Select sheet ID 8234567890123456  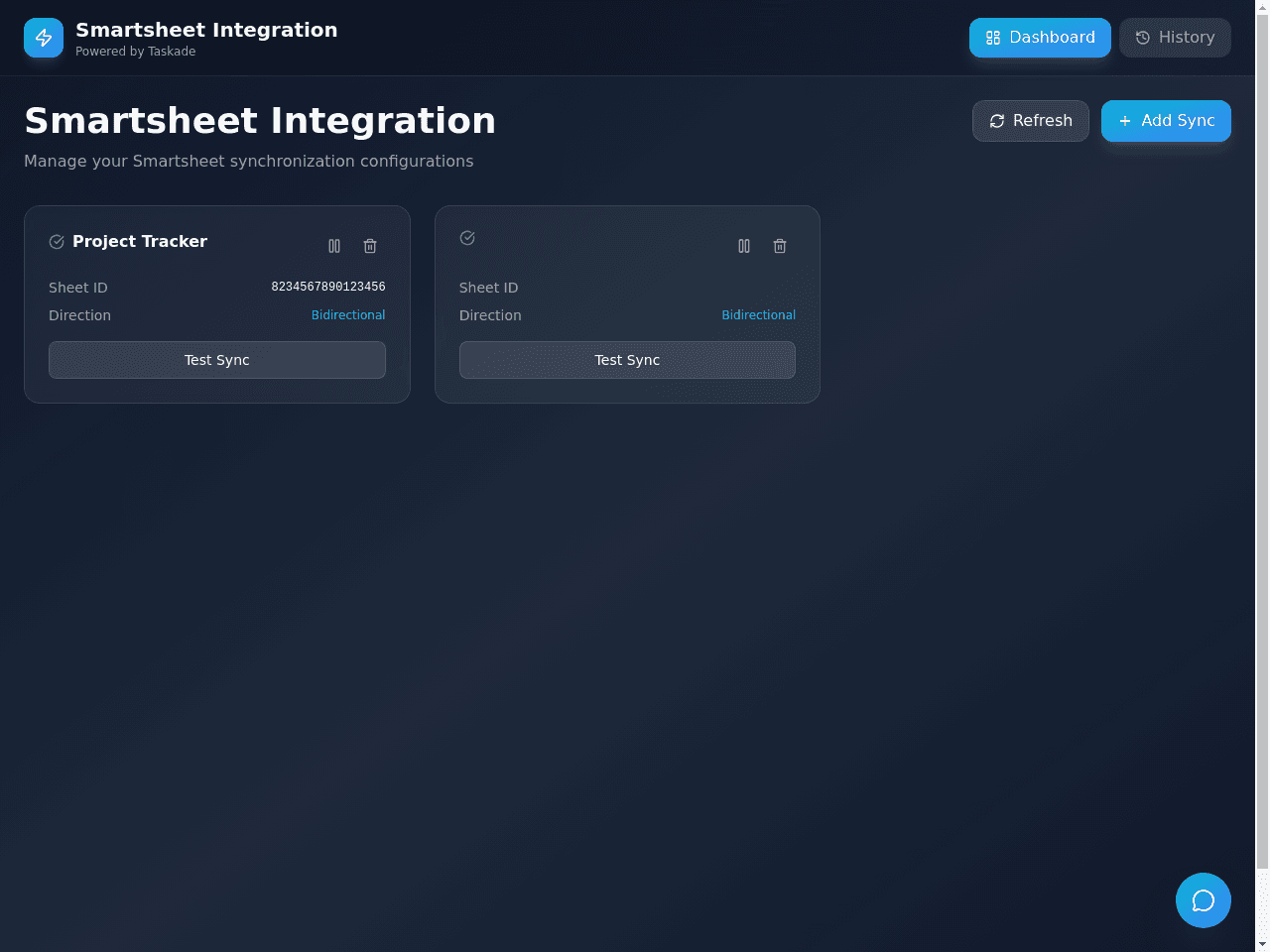328,287
